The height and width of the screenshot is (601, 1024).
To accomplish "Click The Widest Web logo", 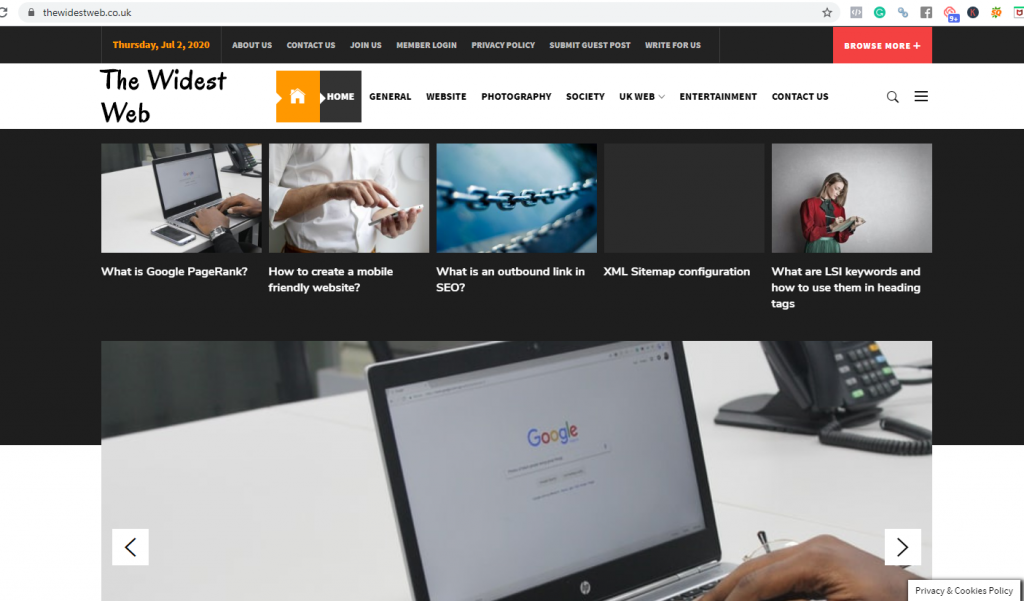I will [x=163, y=96].
